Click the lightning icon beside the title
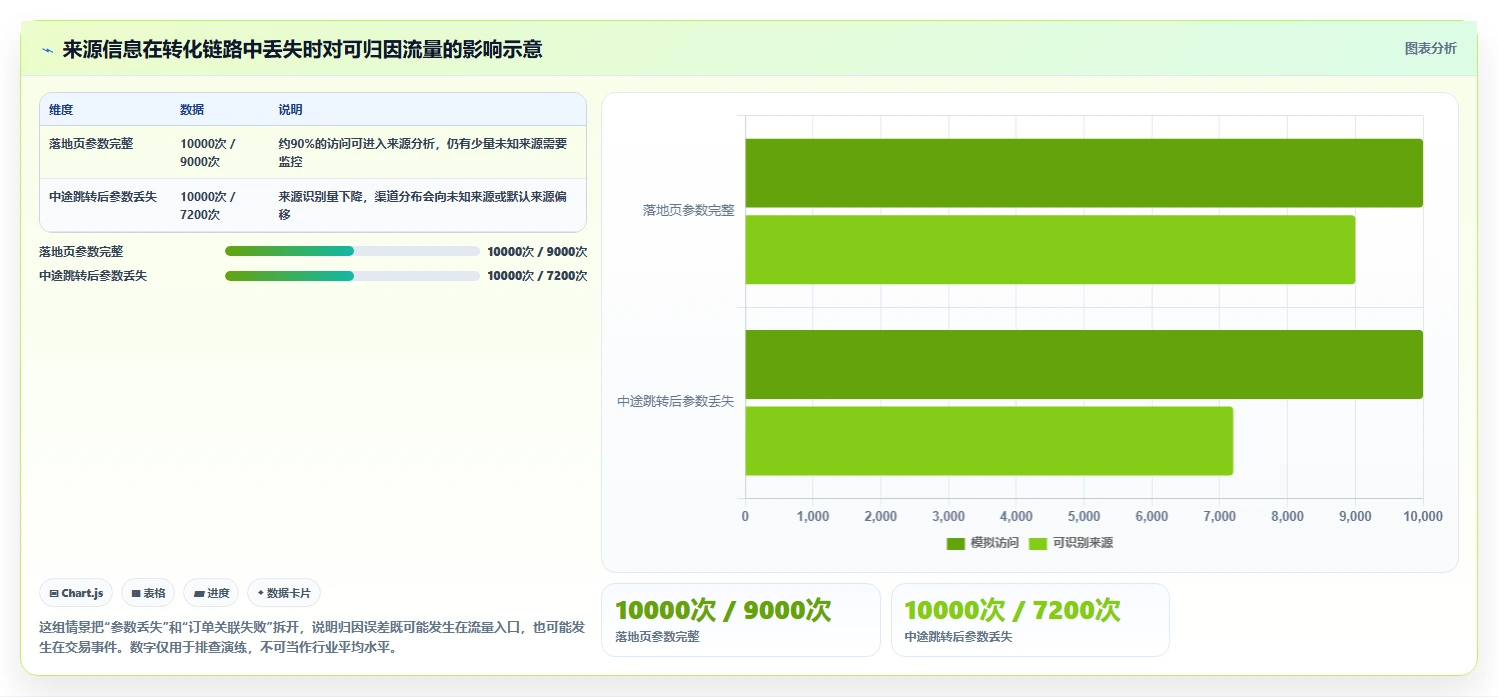This screenshot has width=1498, height=697. [47, 50]
